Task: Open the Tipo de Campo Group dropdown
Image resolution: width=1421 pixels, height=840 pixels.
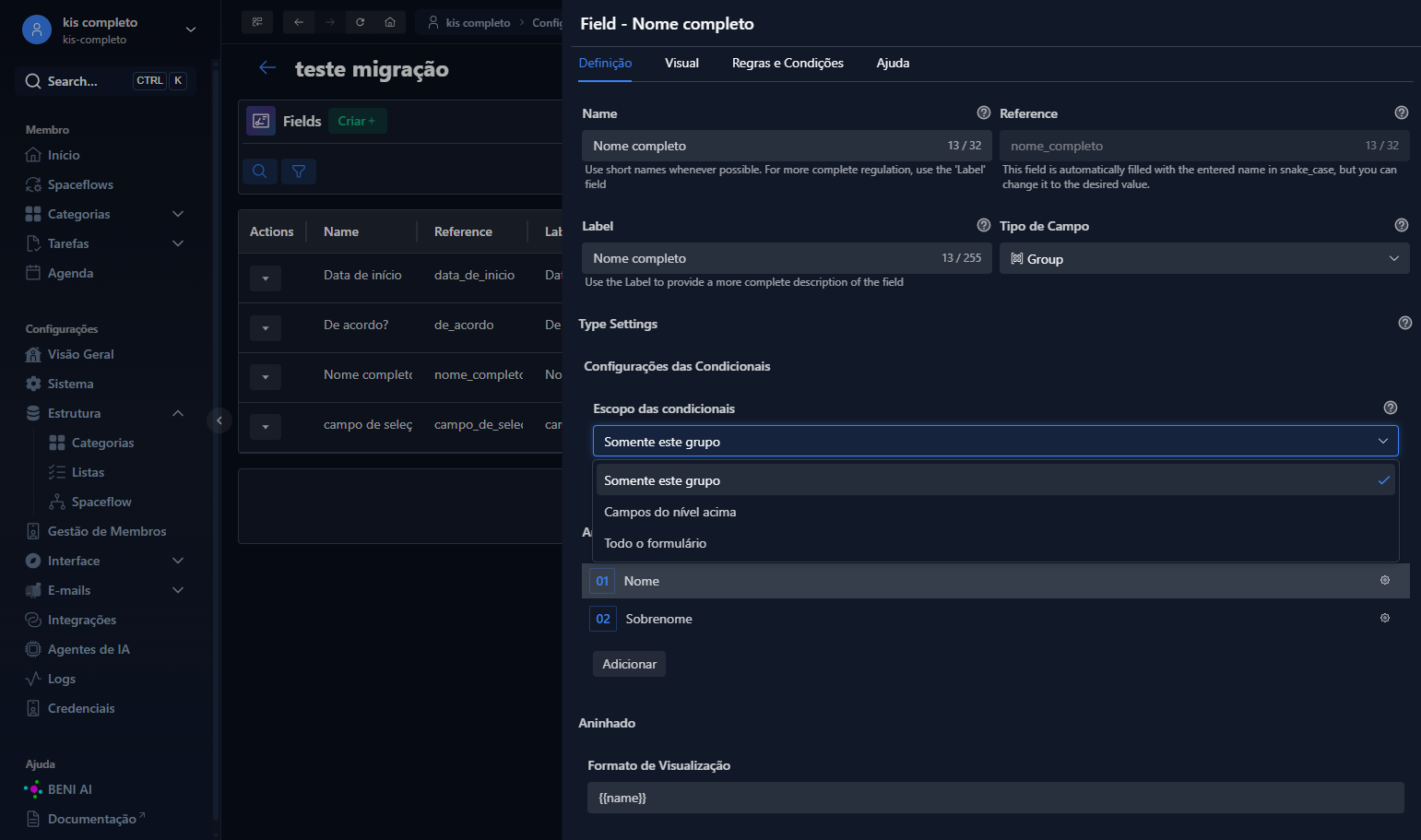Action: 1204,258
